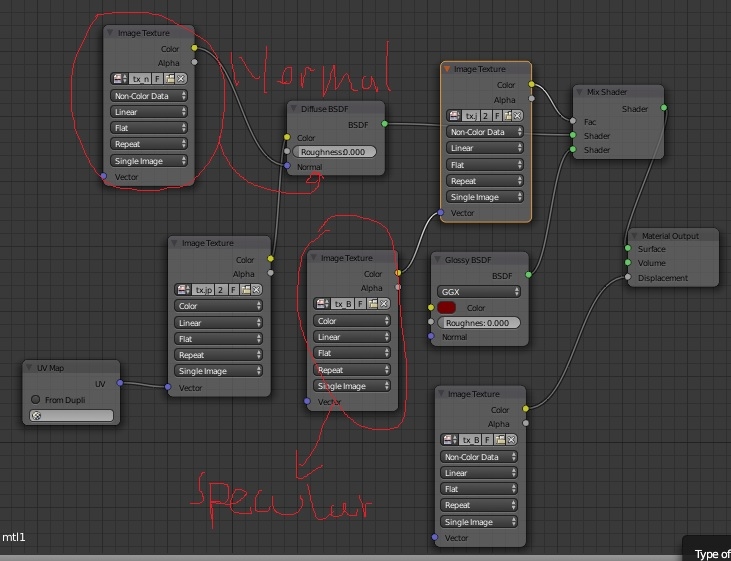Open Repeat extension dropdown in selected tx.j node
The height and width of the screenshot is (561, 731).
(x=485, y=181)
